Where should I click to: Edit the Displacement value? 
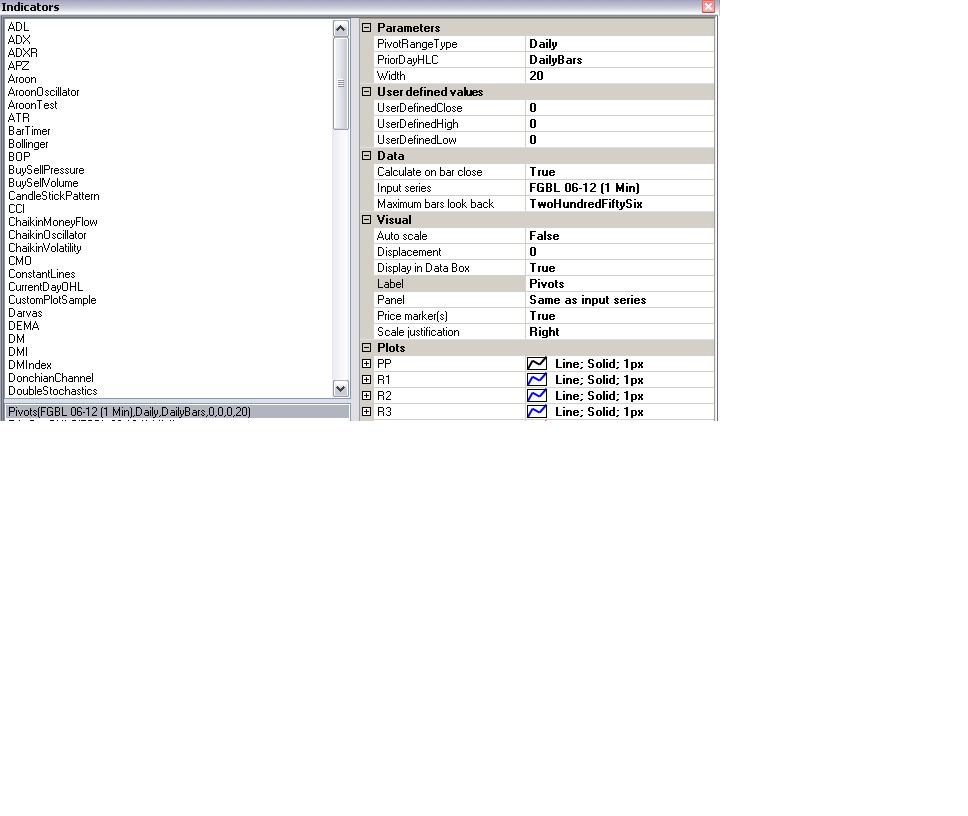[620, 252]
